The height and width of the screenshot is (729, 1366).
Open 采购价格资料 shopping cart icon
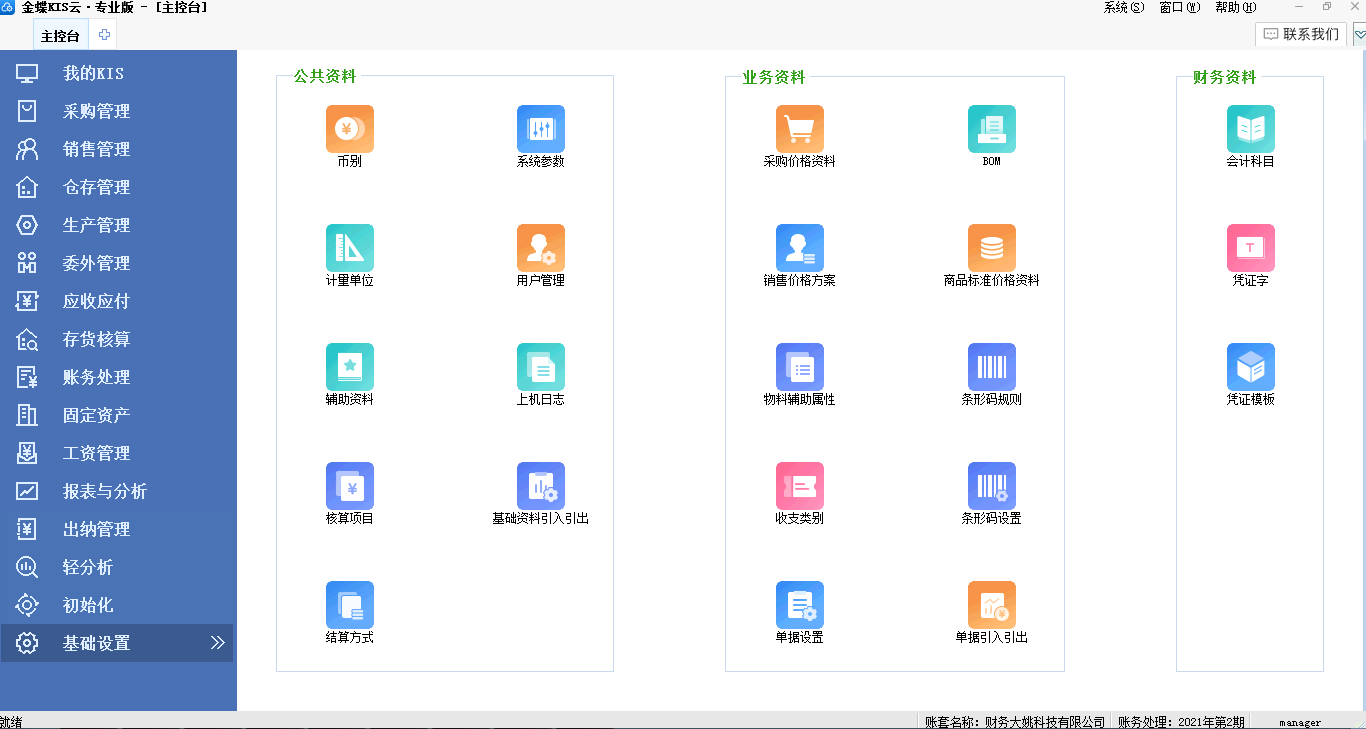(x=800, y=129)
